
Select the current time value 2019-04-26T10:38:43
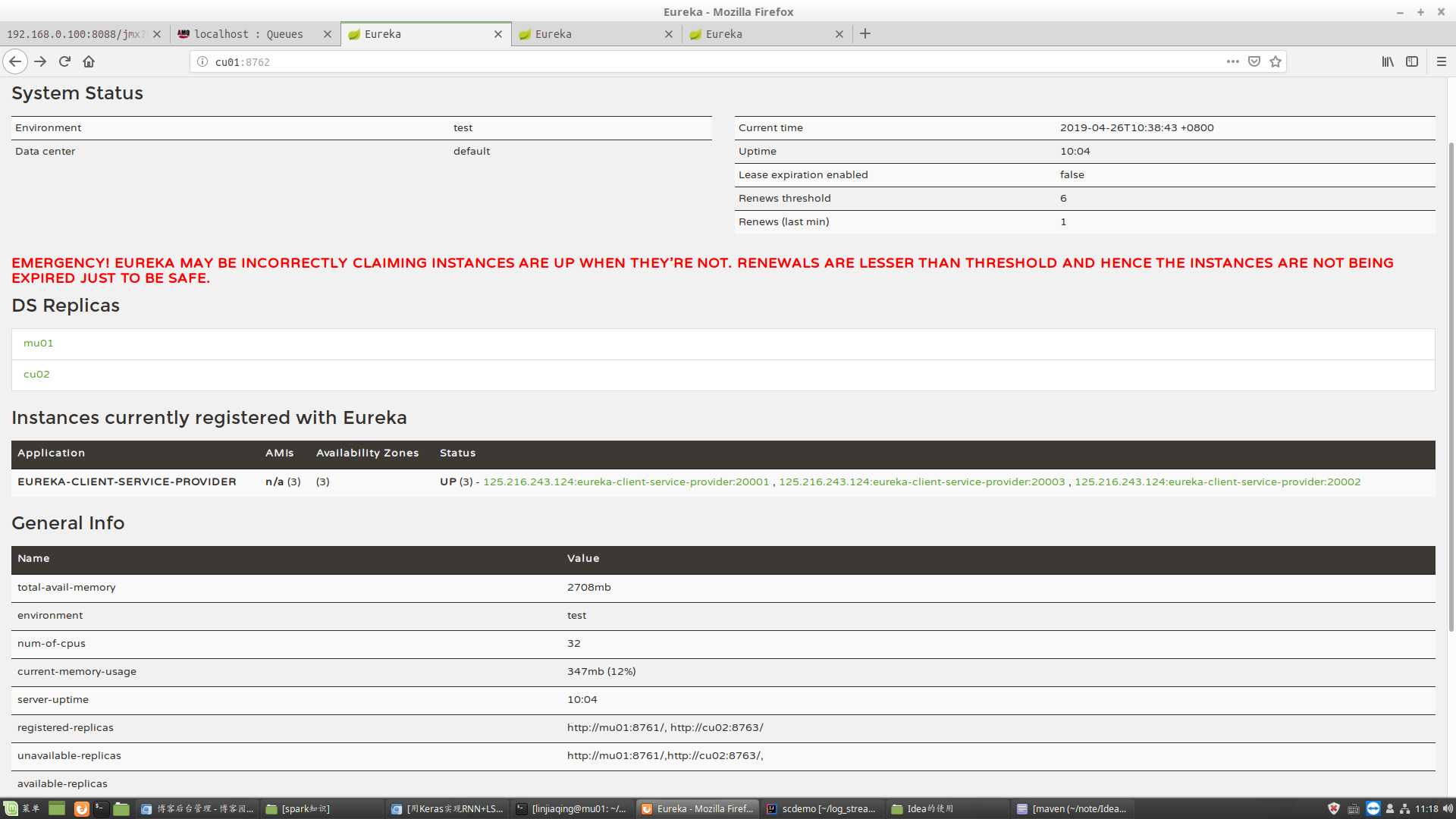1137,128
